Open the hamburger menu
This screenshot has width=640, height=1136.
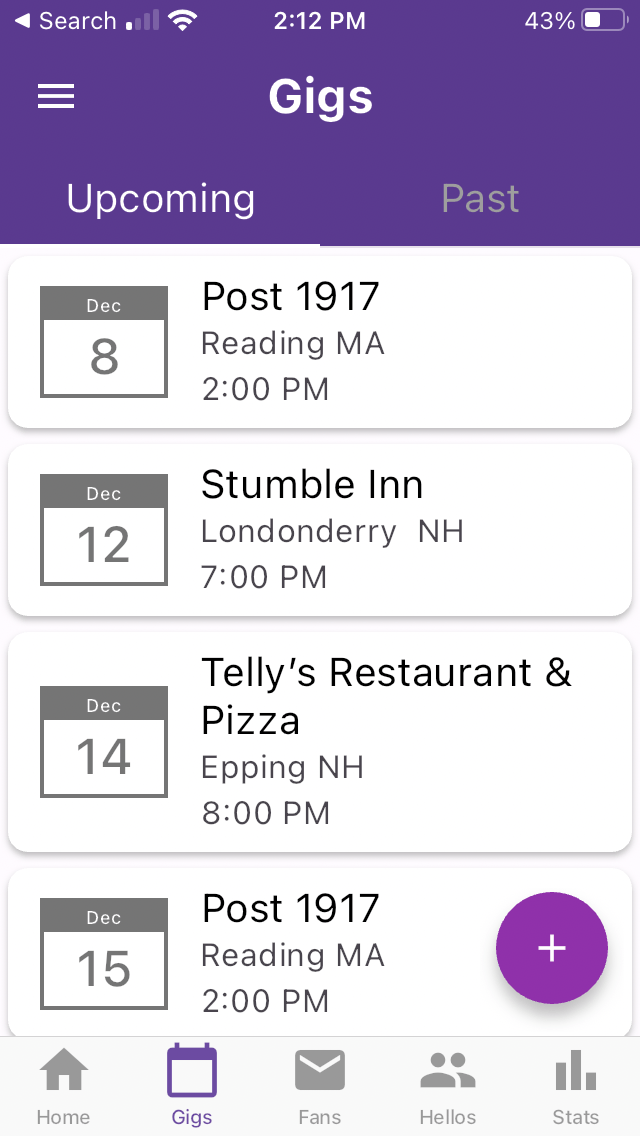click(x=56, y=96)
